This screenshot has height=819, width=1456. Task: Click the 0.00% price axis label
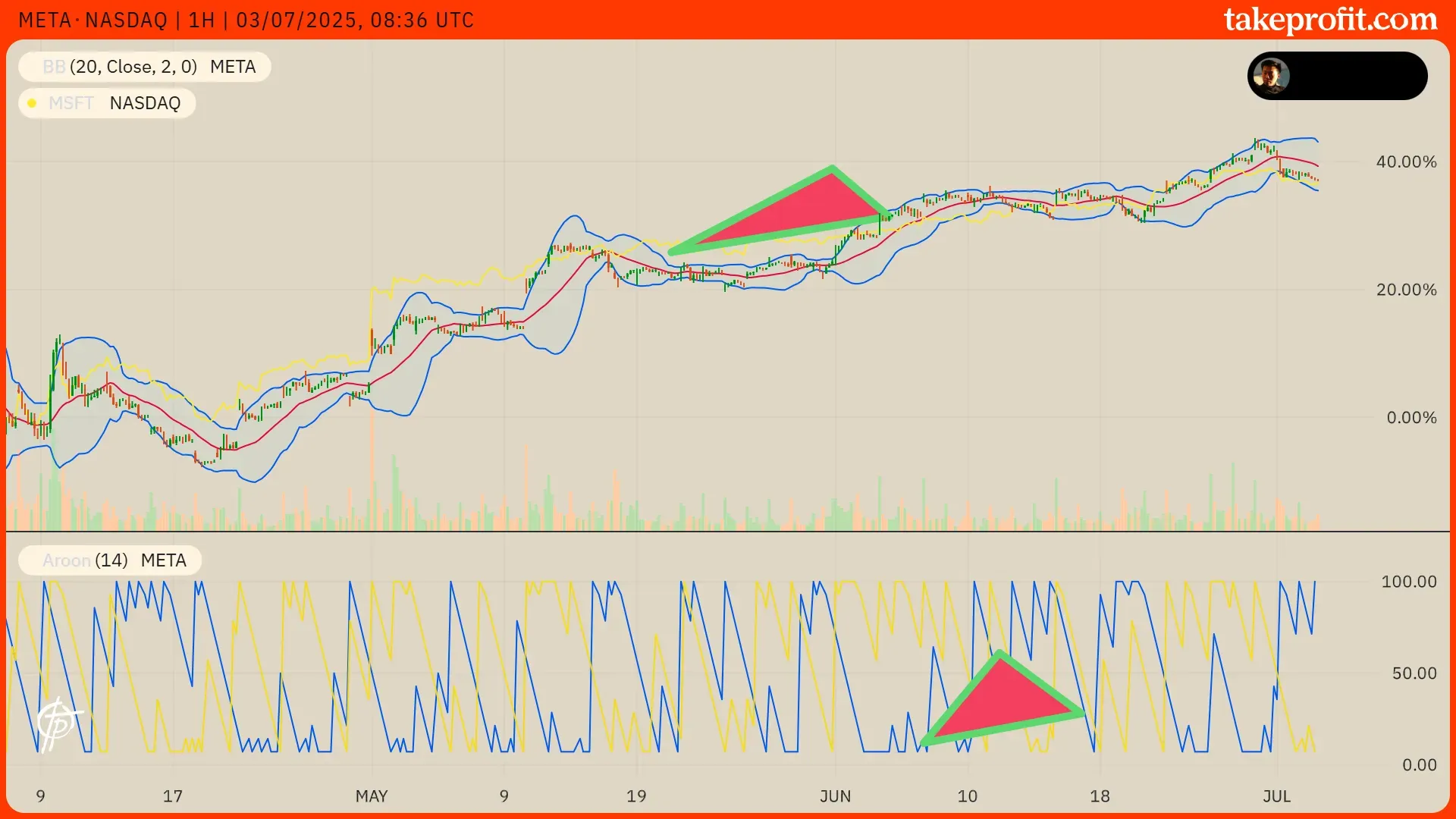[x=1410, y=418]
